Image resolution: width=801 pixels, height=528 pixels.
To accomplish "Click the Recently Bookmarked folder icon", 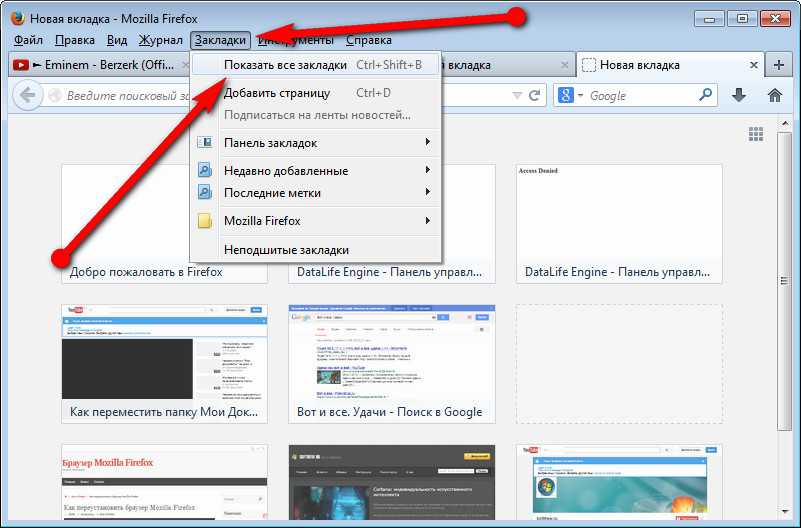I will [205, 170].
